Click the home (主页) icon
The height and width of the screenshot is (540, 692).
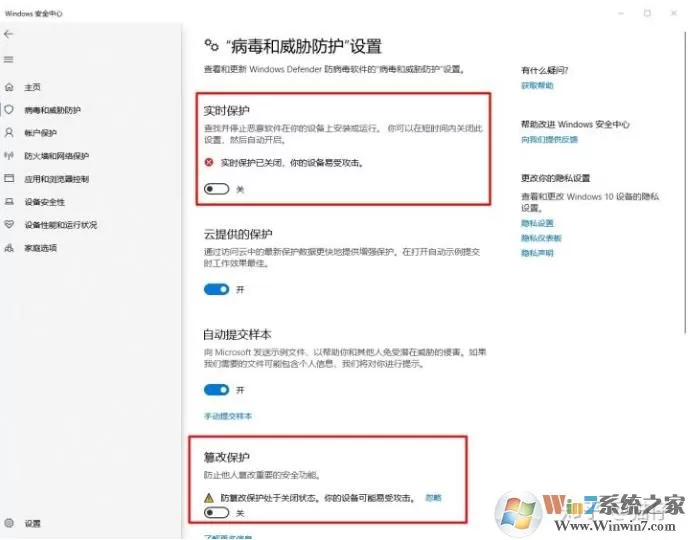click(9, 87)
